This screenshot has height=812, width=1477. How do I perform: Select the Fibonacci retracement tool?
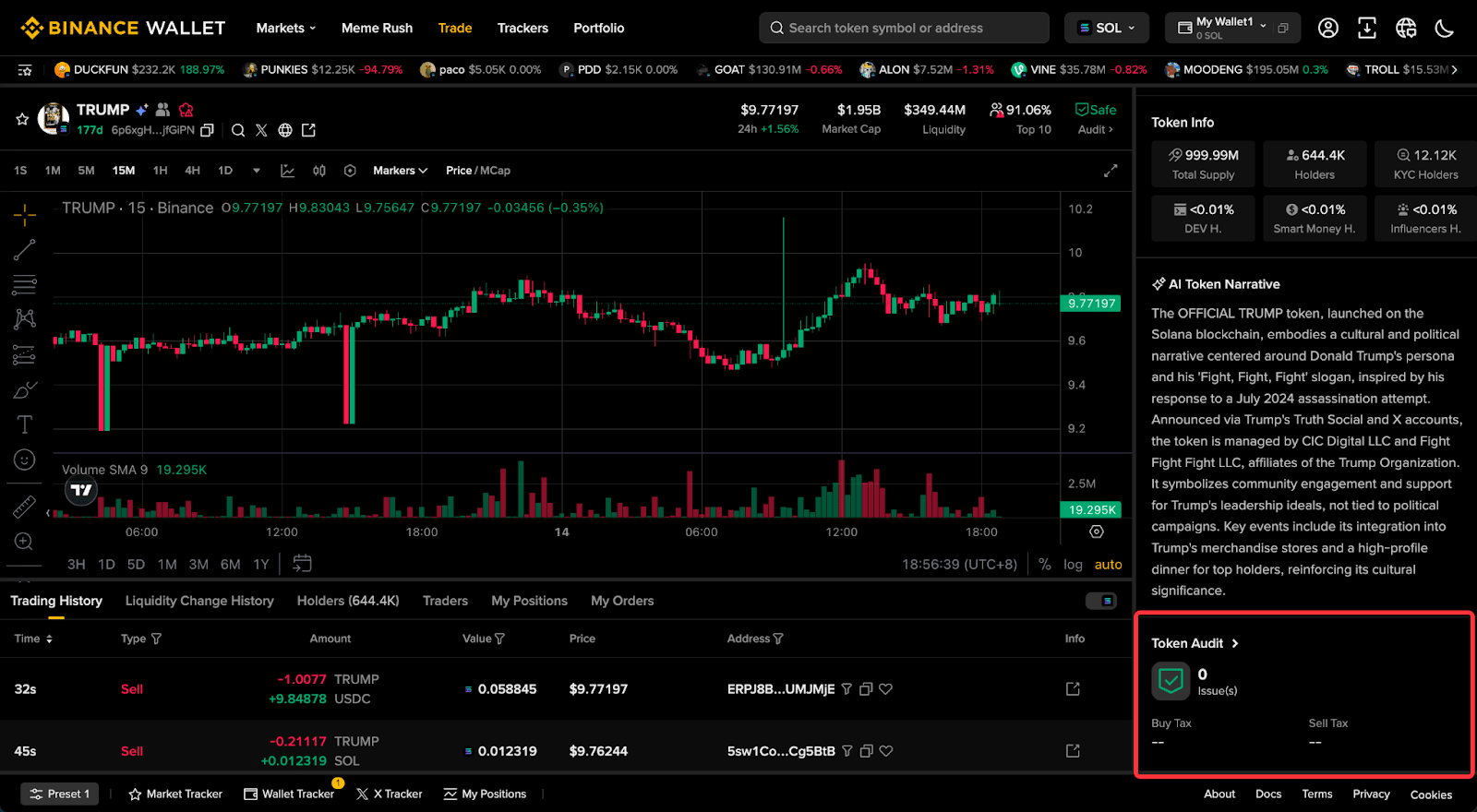pos(25,285)
